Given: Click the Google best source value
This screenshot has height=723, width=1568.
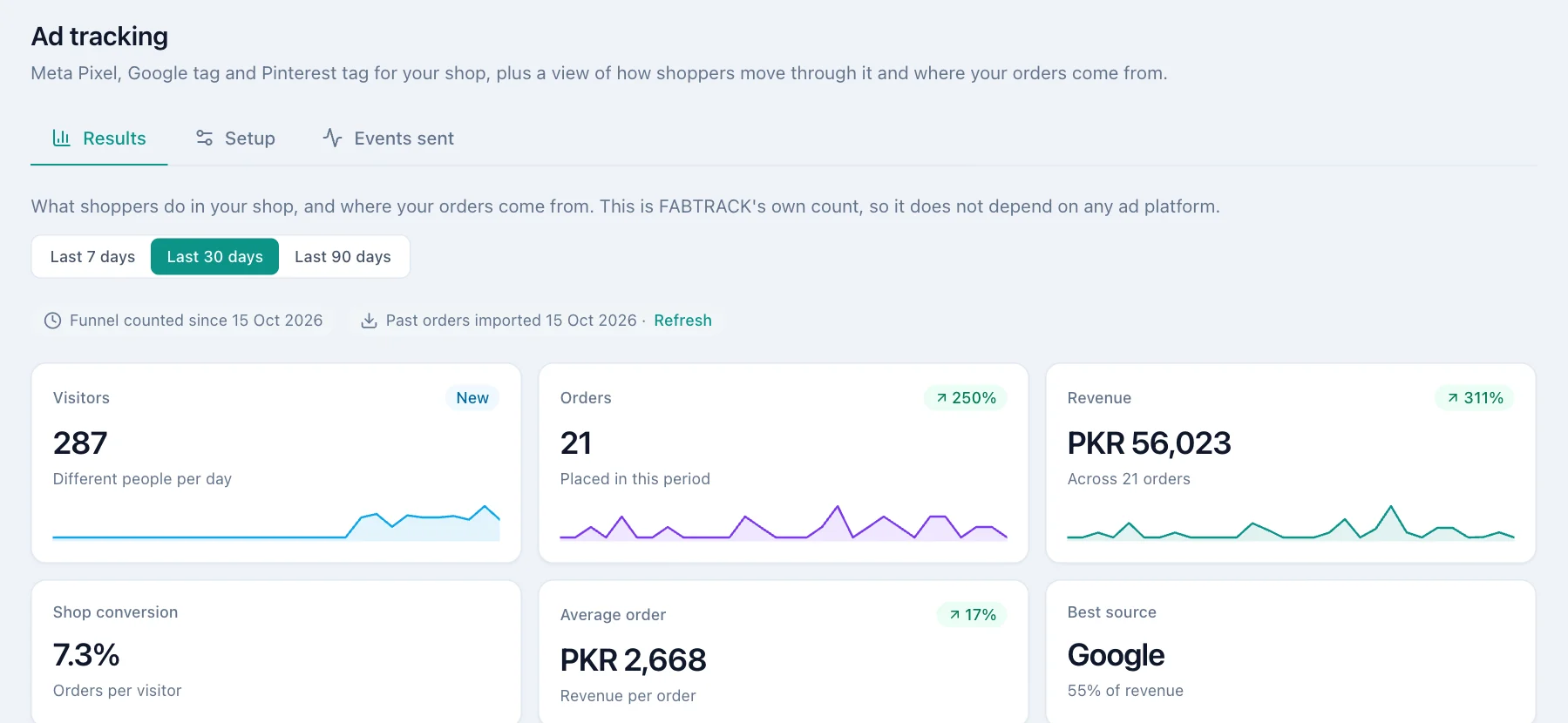Looking at the screenshot, I should point(1116,655).
